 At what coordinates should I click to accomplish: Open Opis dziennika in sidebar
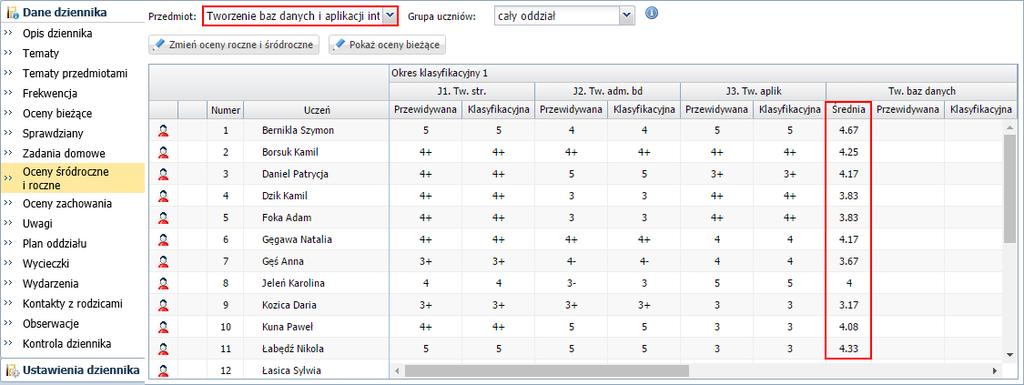[x=57, y=33]
